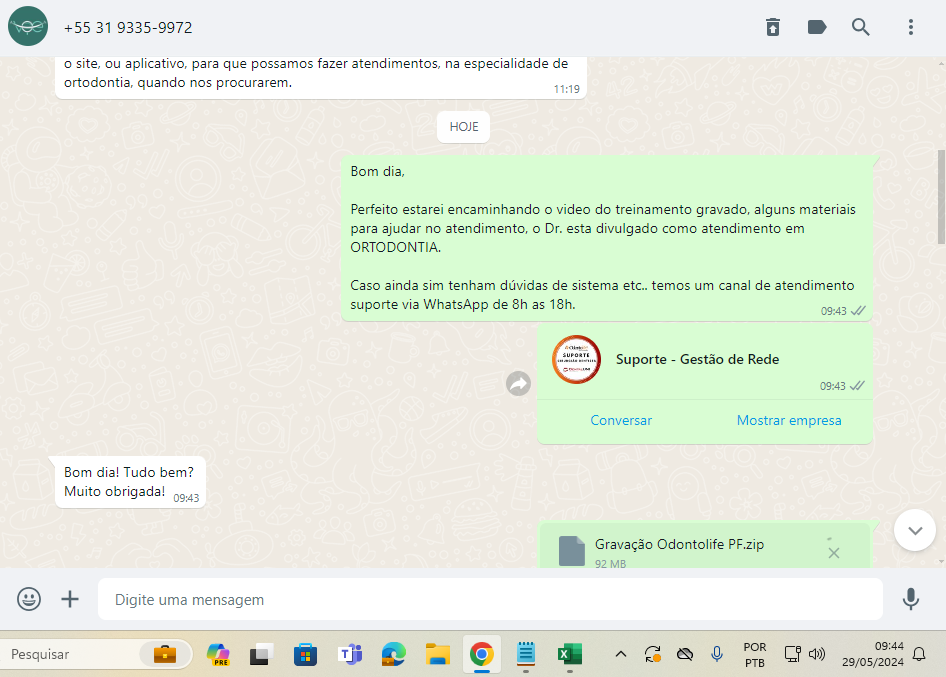
Task: Click the sync status tray icon
Action: click(653, 654)
